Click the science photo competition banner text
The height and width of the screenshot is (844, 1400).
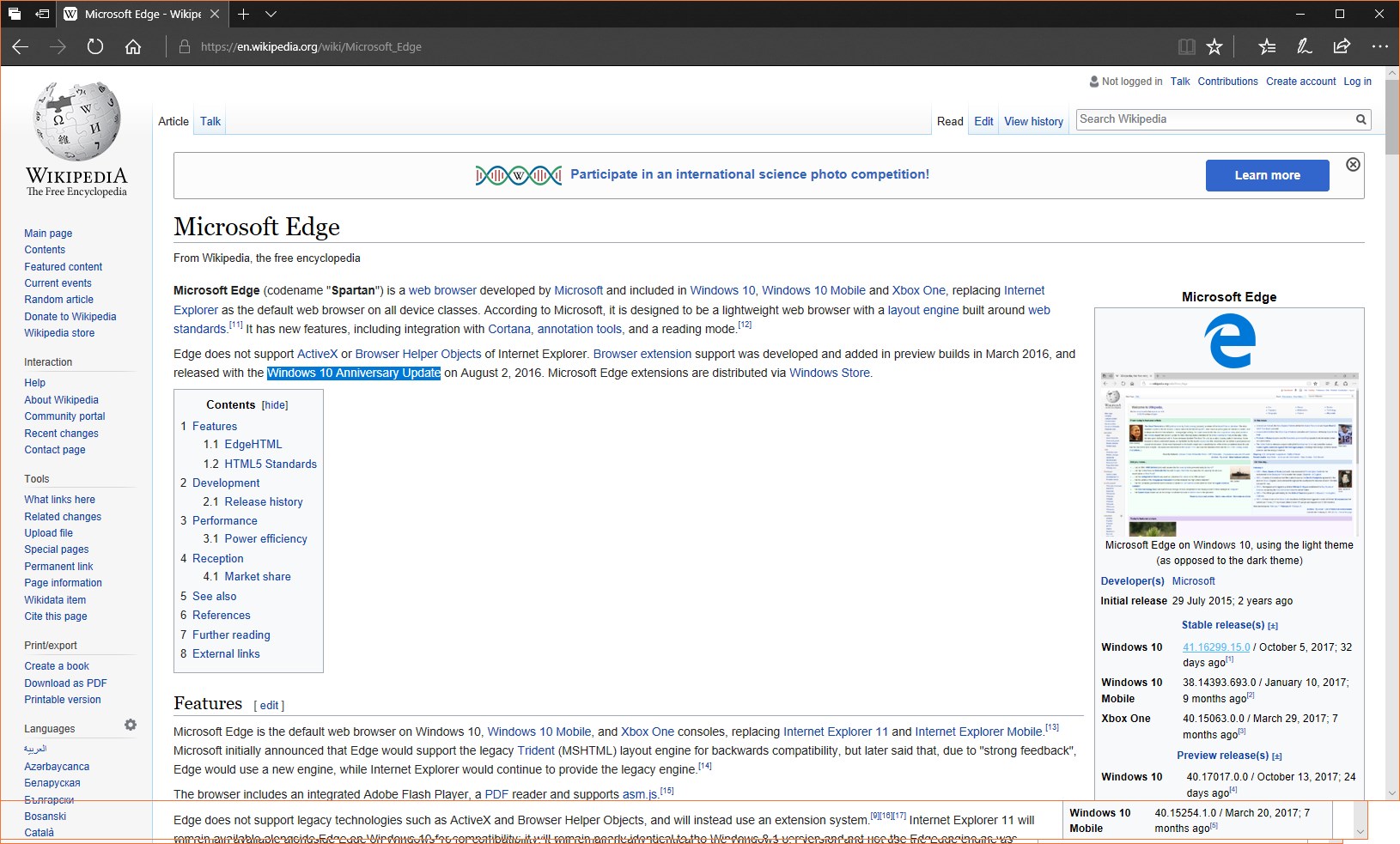[x=750, y=174]
